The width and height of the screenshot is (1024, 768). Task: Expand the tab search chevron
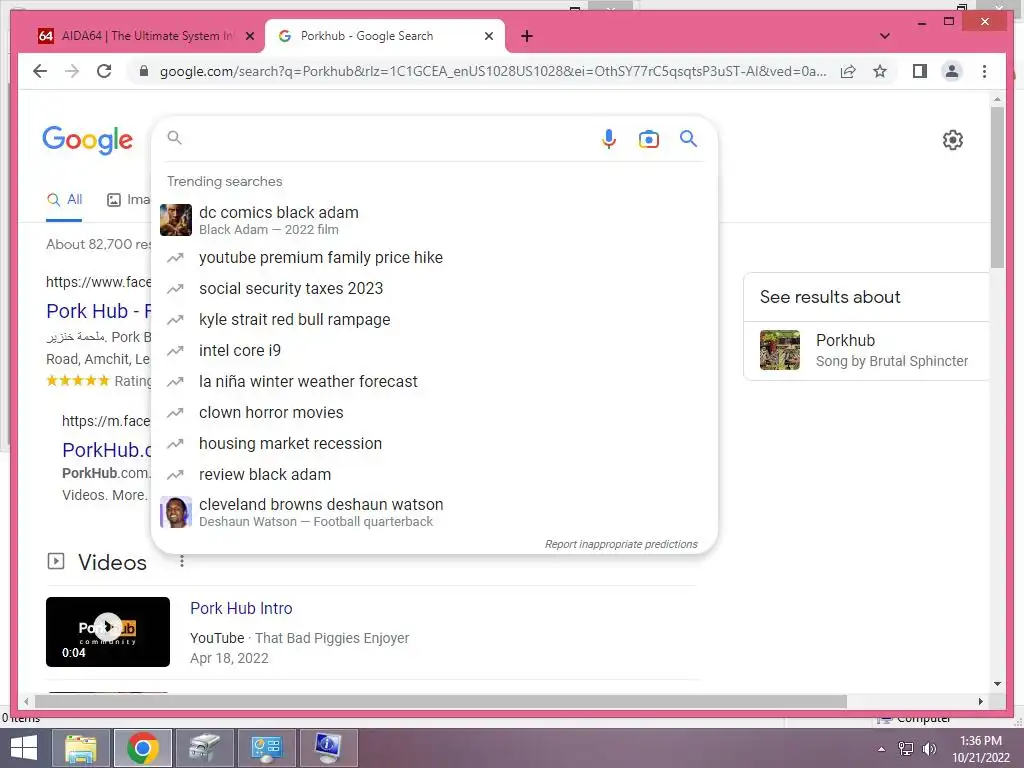[x=885, y=36]
